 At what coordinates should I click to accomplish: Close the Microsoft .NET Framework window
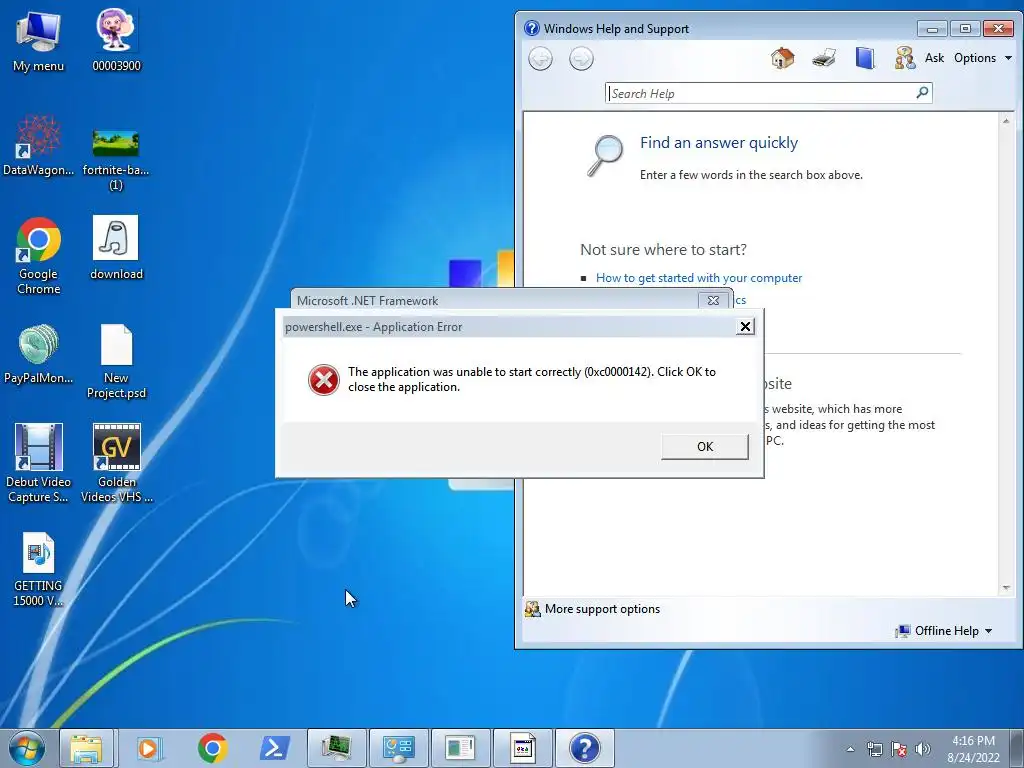tap(713, 300)
